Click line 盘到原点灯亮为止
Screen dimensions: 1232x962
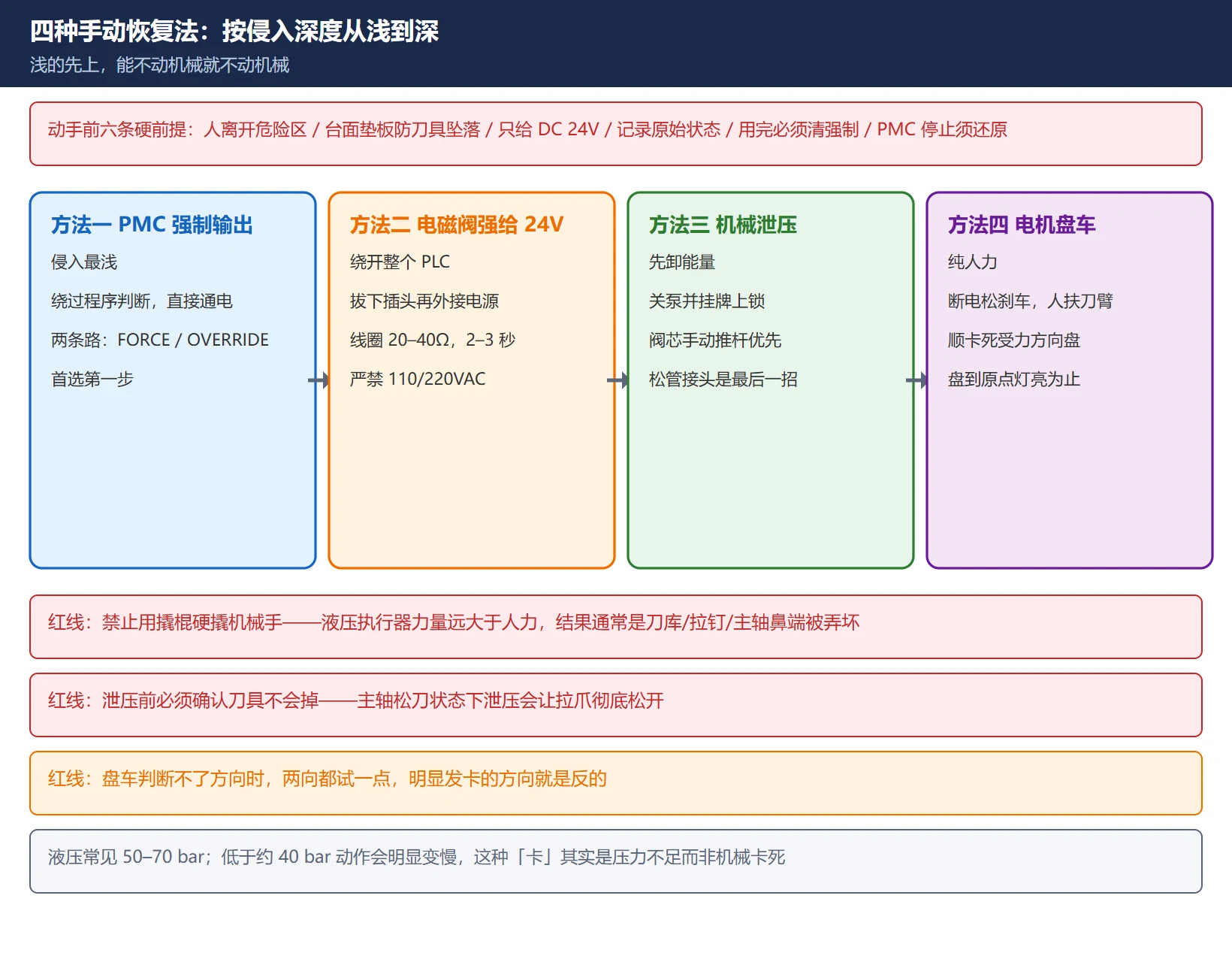(x=1014, y=380)
